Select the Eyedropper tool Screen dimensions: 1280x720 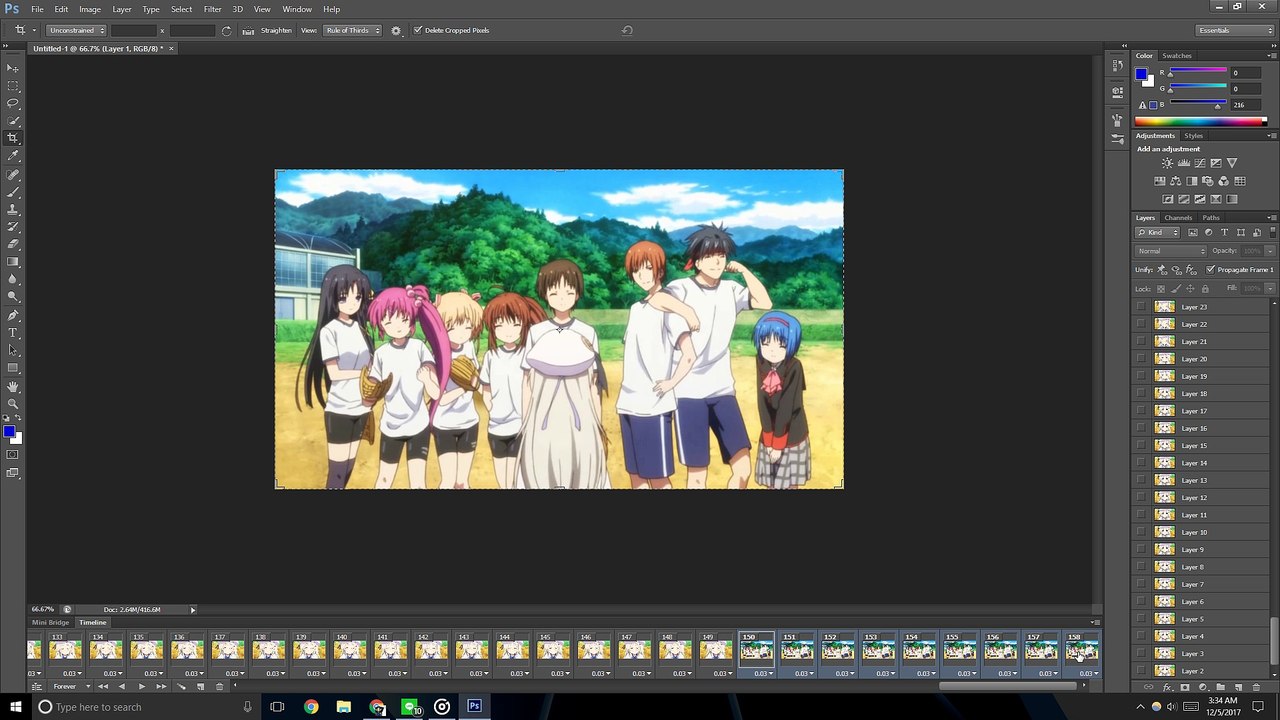pyautogui.click(x=13, y=156)
